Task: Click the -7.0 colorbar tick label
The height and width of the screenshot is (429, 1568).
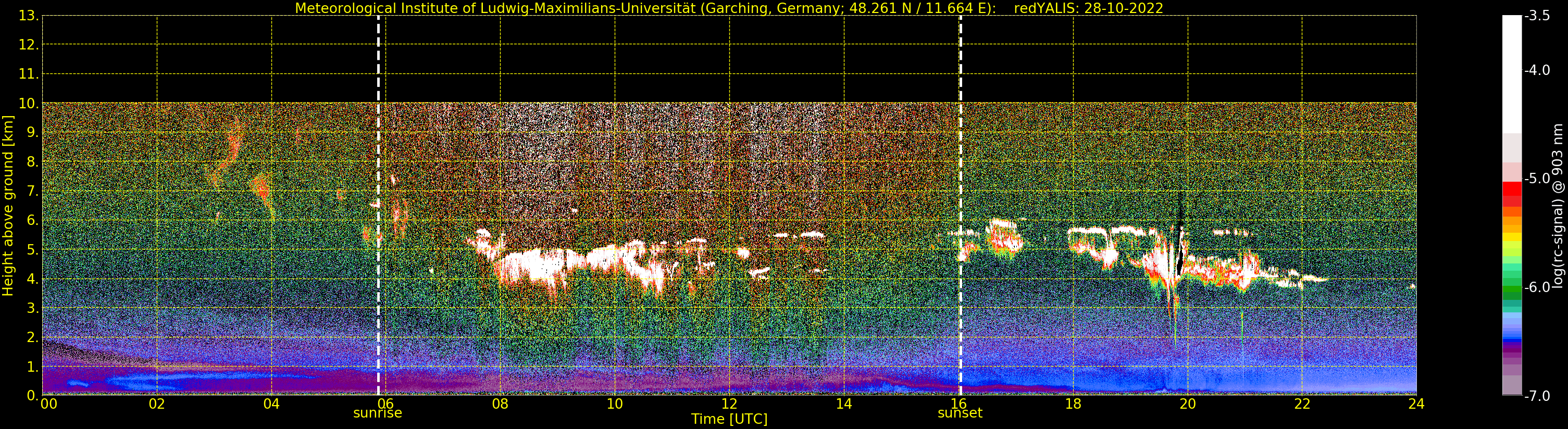Action: 1537,396
